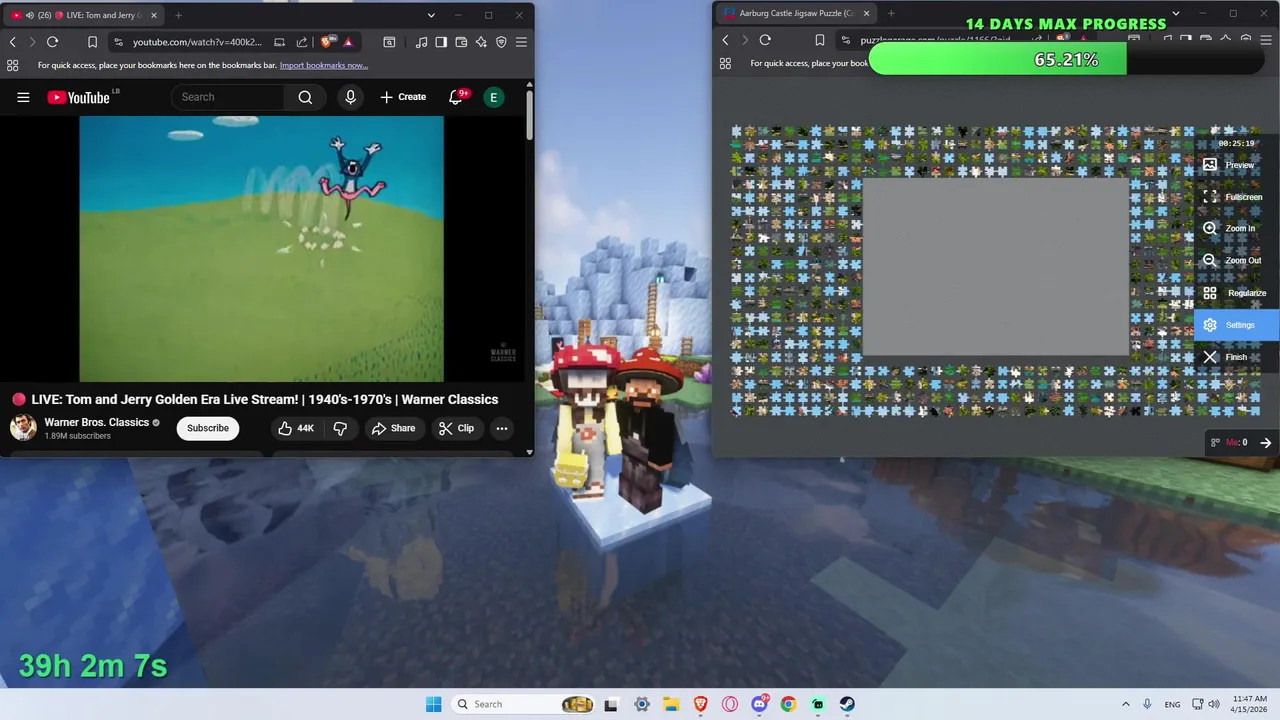The height and width of the screenshot is (720, 1280).
Task: Click Brave Shields icon in YouTube window
Action: tap(326, 42)
